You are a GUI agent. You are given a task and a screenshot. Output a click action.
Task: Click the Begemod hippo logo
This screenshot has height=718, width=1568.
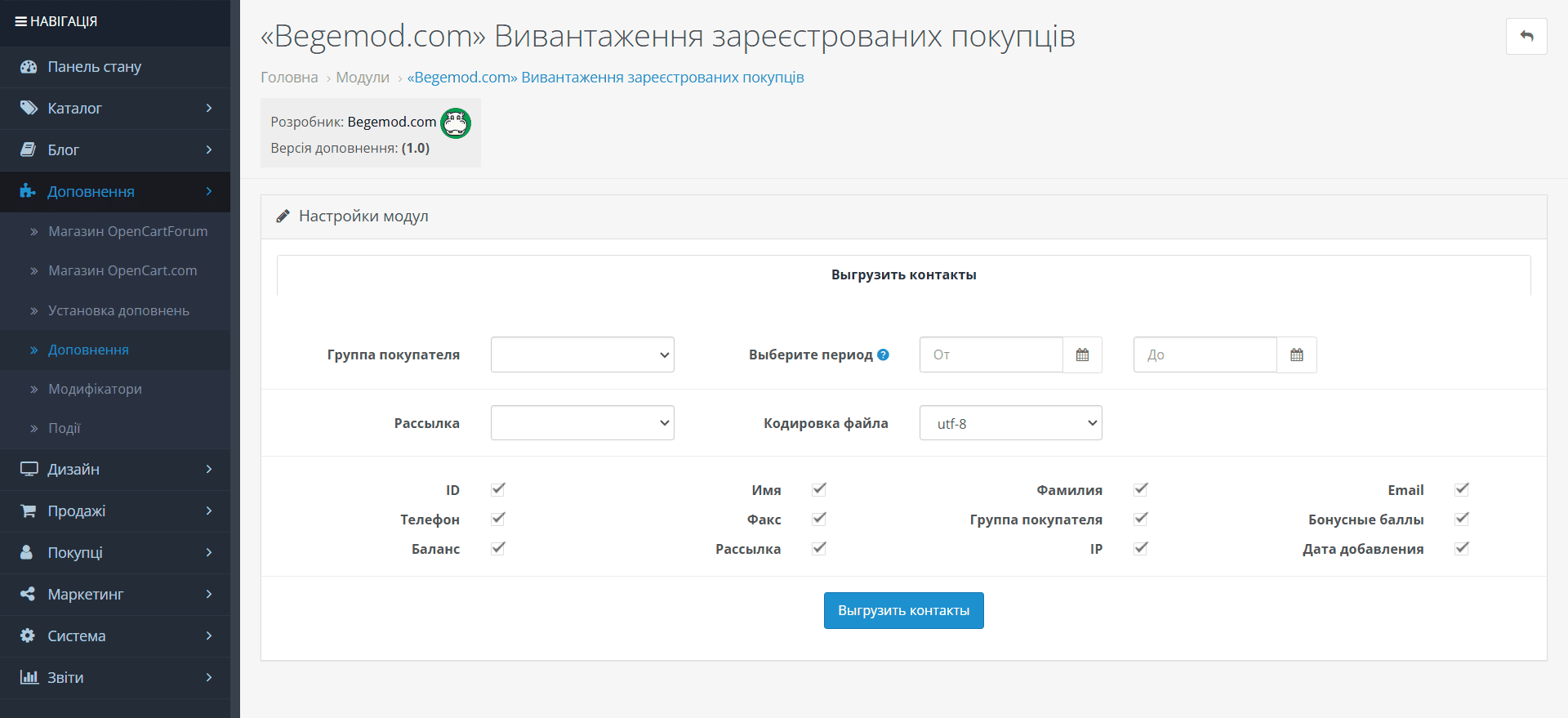[x=456, y=123]
